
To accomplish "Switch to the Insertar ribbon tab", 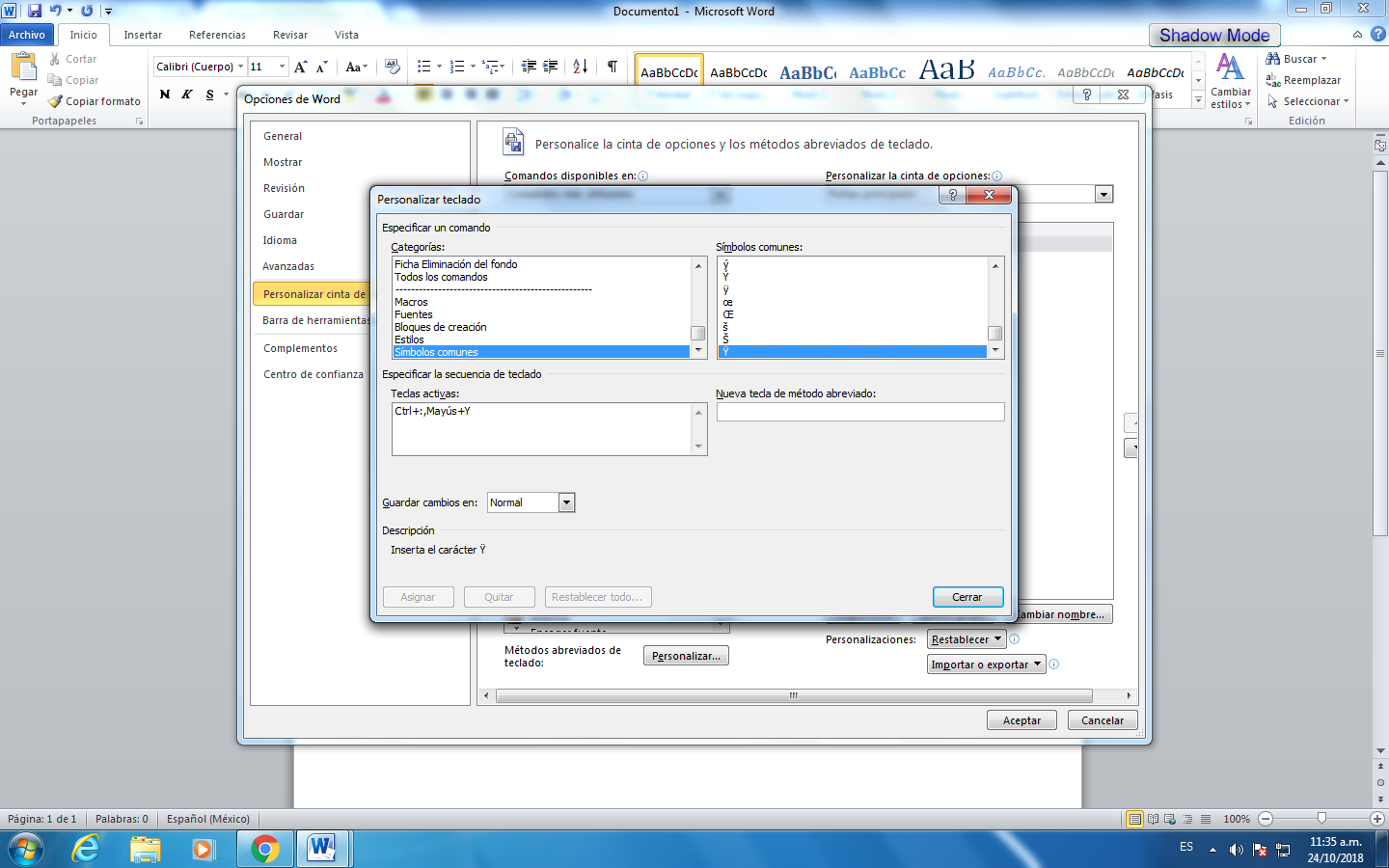I will (x=142, y=34).
